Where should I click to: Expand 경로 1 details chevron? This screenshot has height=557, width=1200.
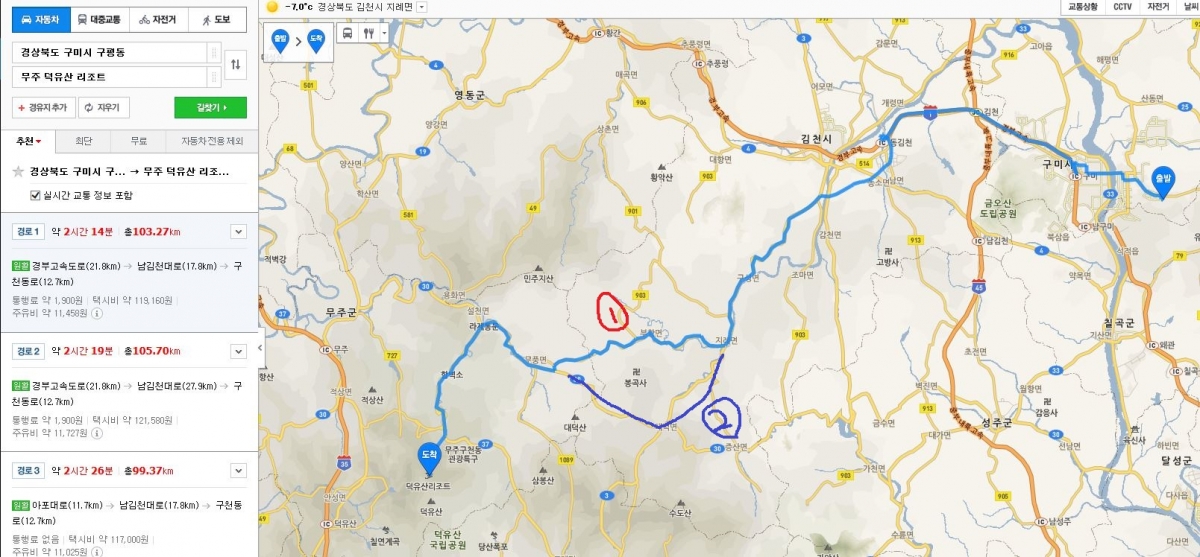point(238,232)
